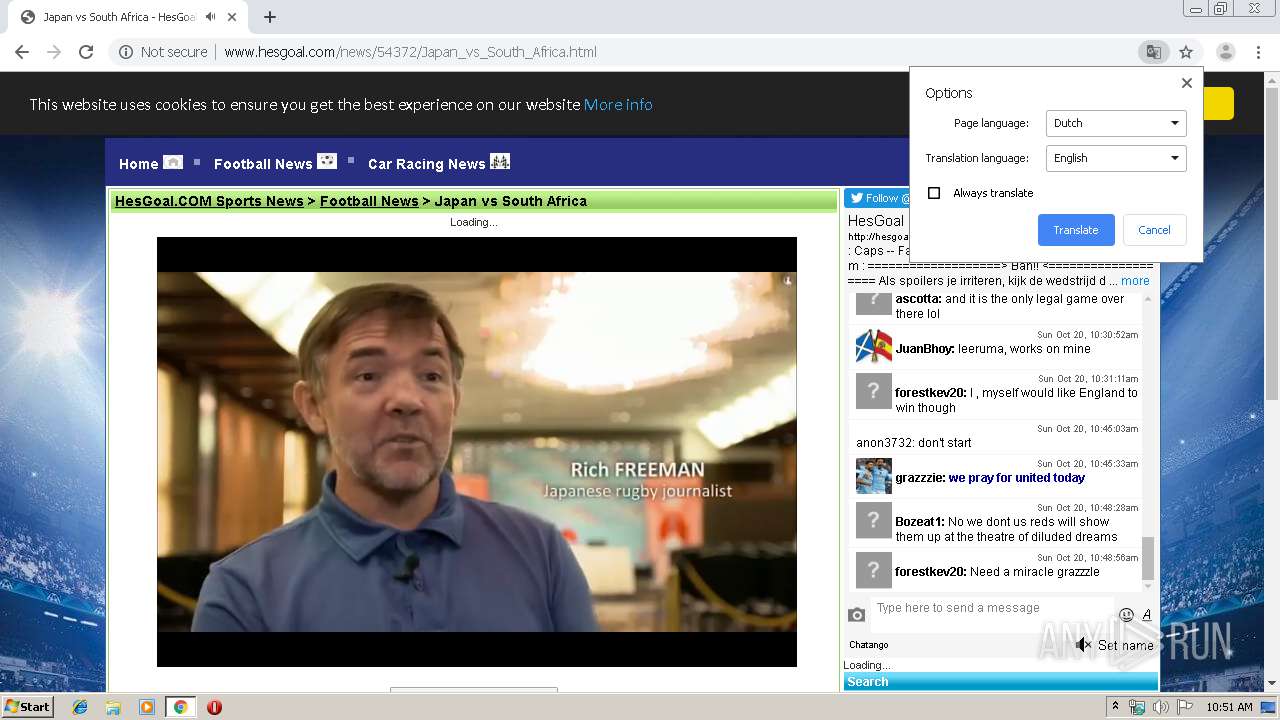The height and width of the screenshot is (720, 1280).
Task: Click the home icon beside Home in nav bar
Action: [173, 161]
